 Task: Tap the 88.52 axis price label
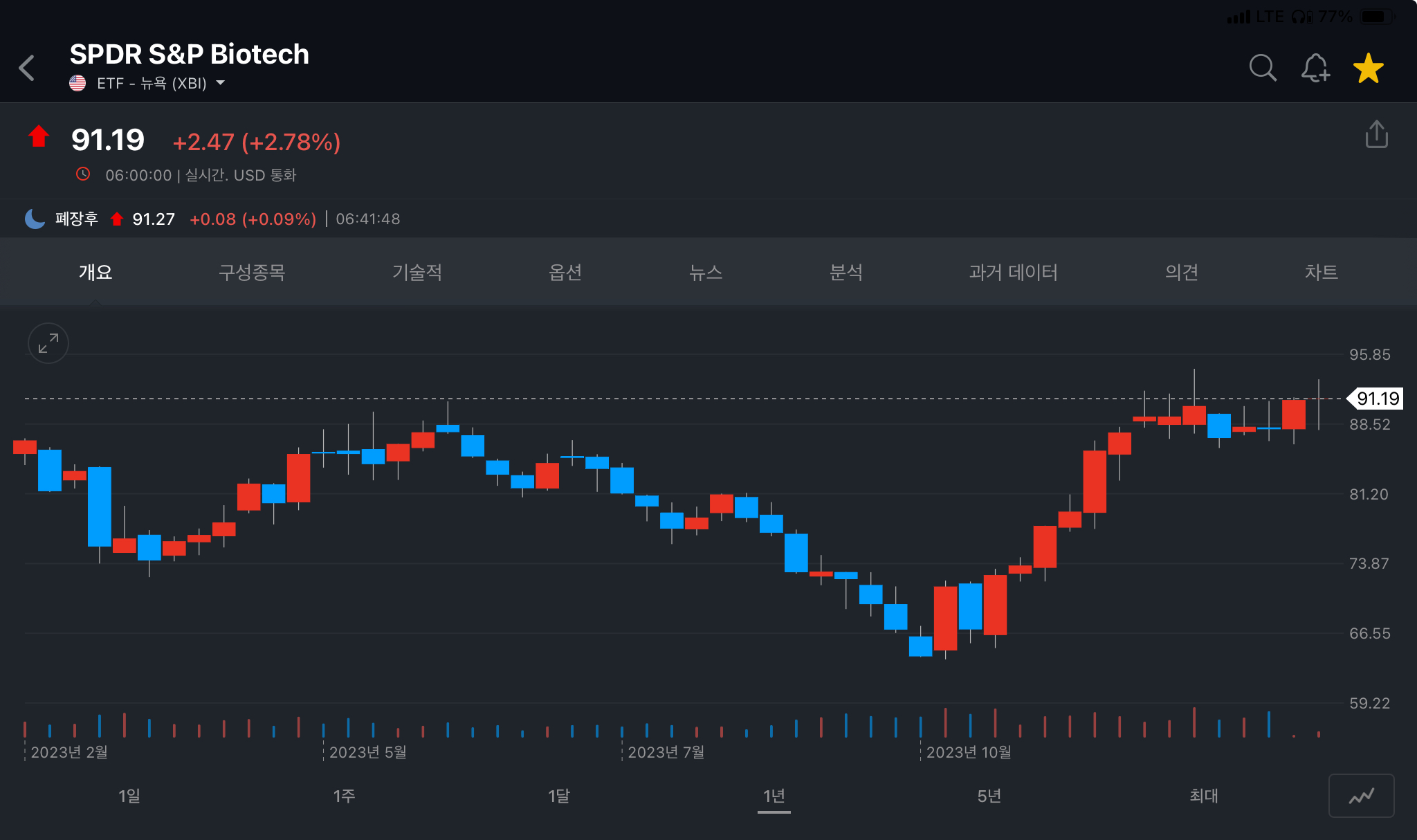(1370, 424)
